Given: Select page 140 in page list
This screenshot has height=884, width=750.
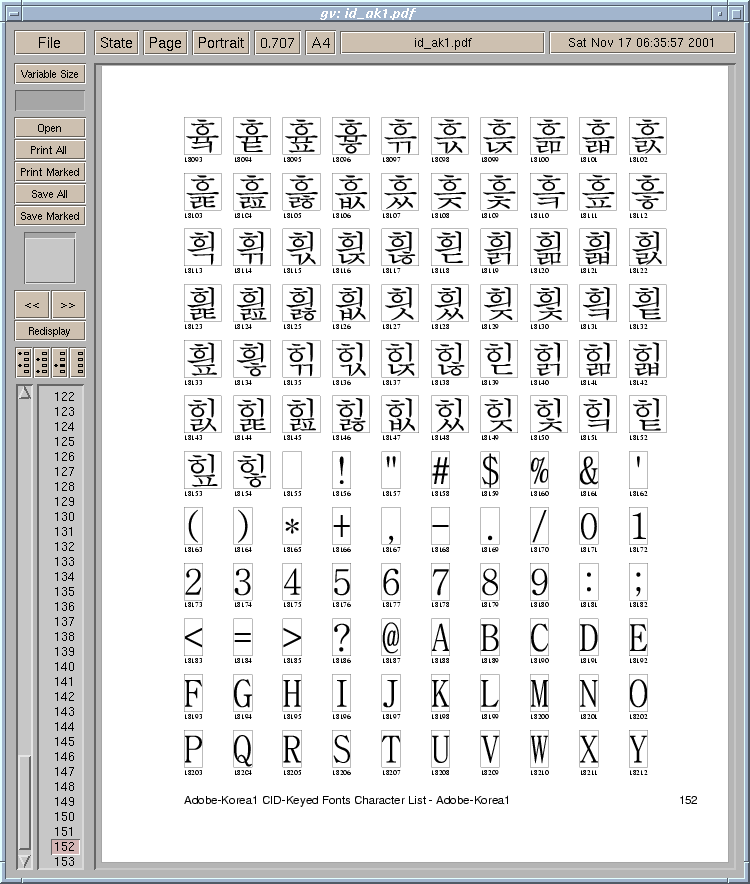Looking at the screenshot, I should [64, 667].
